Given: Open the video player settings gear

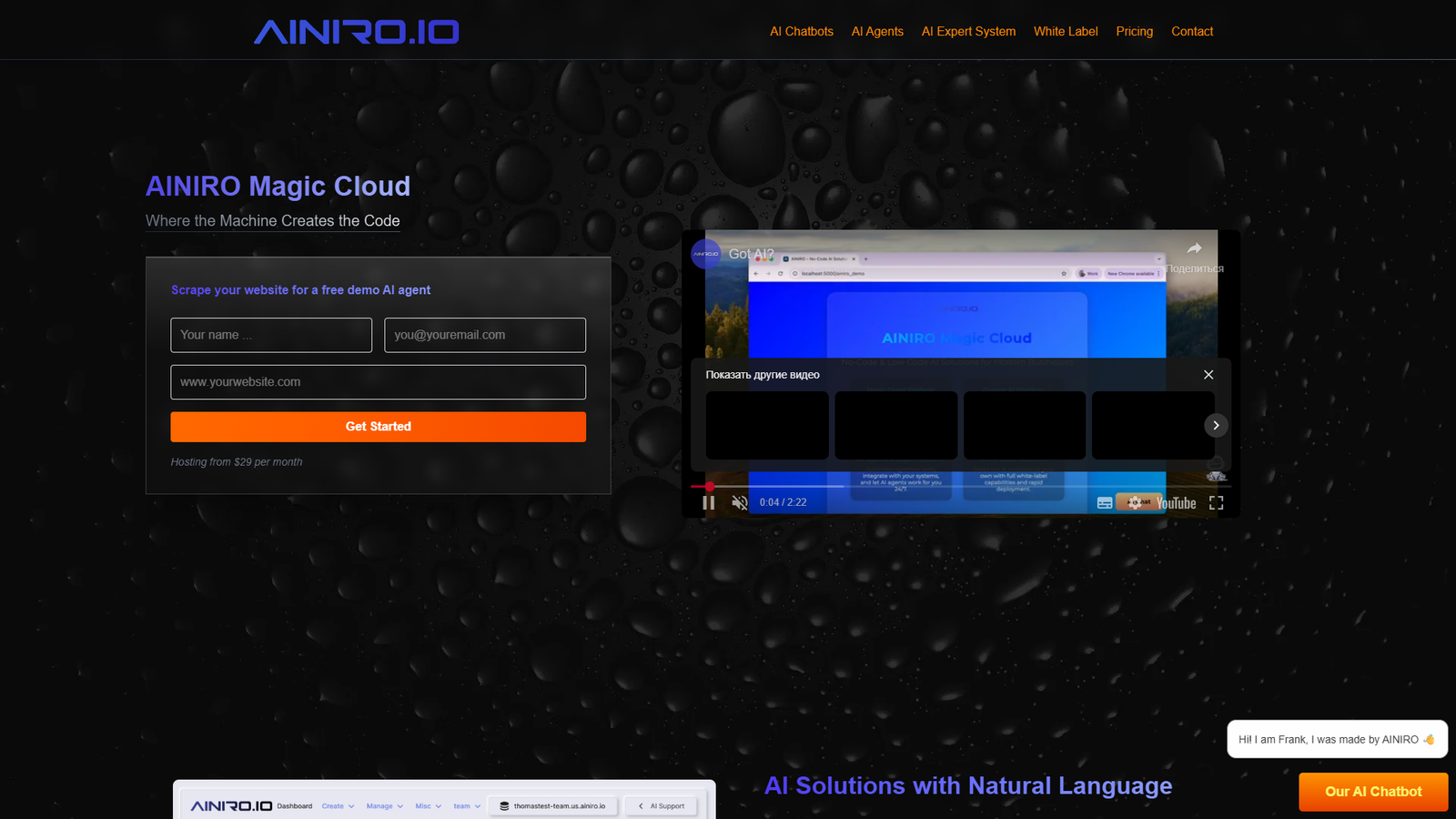Looking at the screenshot, I should click(x=1134, y=502).
